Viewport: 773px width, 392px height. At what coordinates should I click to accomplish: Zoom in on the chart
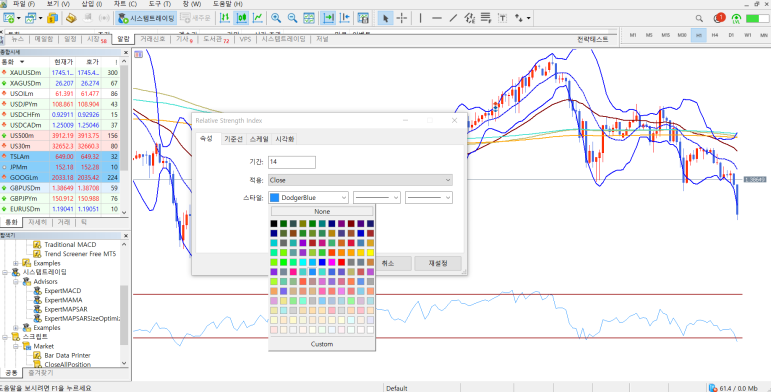276,18
